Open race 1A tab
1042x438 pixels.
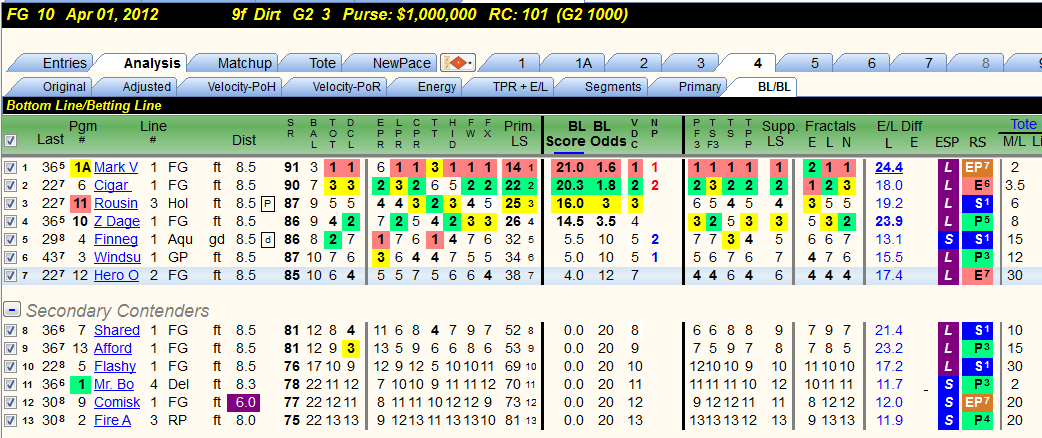(583, 63)
